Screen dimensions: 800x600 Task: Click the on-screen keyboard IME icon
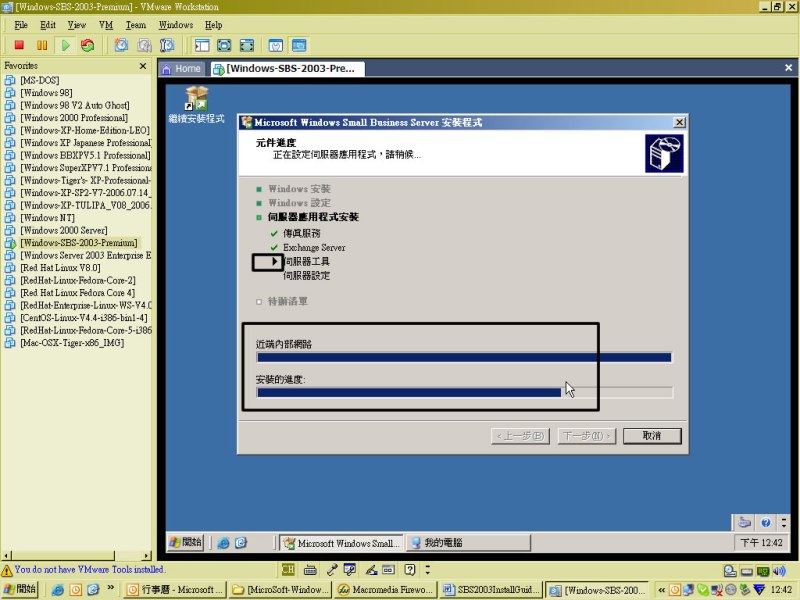point(310,570)
